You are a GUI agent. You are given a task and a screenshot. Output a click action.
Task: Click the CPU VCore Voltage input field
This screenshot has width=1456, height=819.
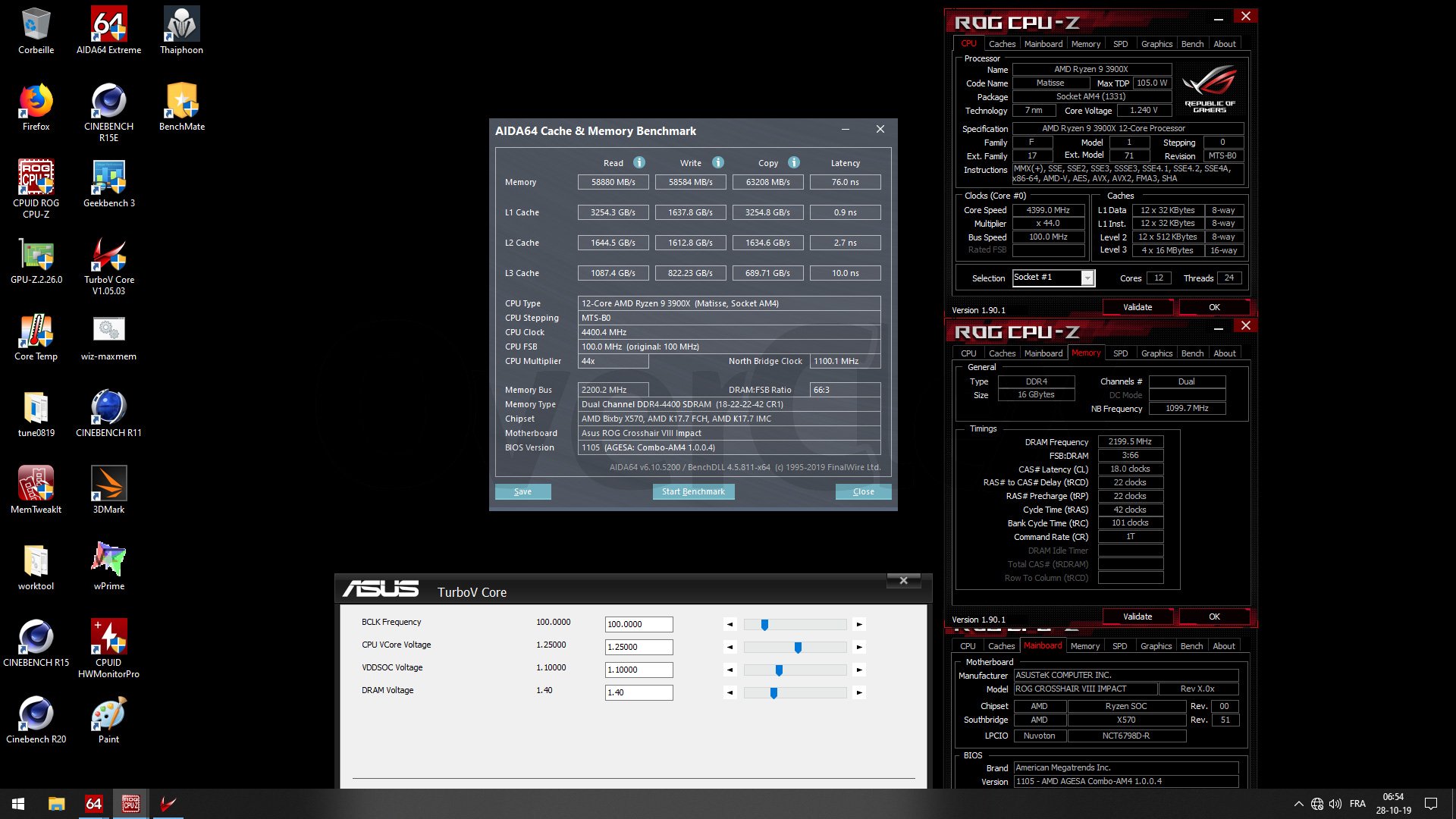pyautogui.click(x=639, y=647)
